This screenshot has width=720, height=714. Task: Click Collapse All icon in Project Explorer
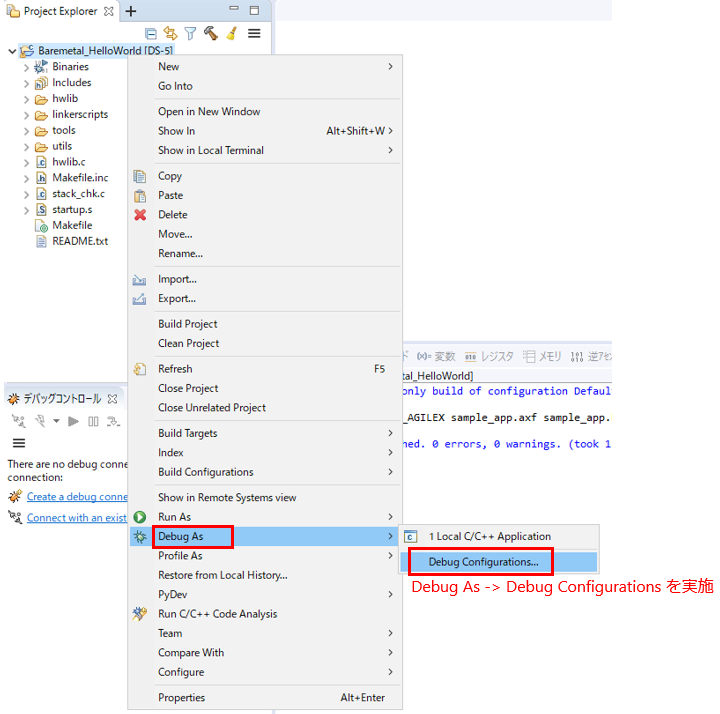click(x=151, y=33)
